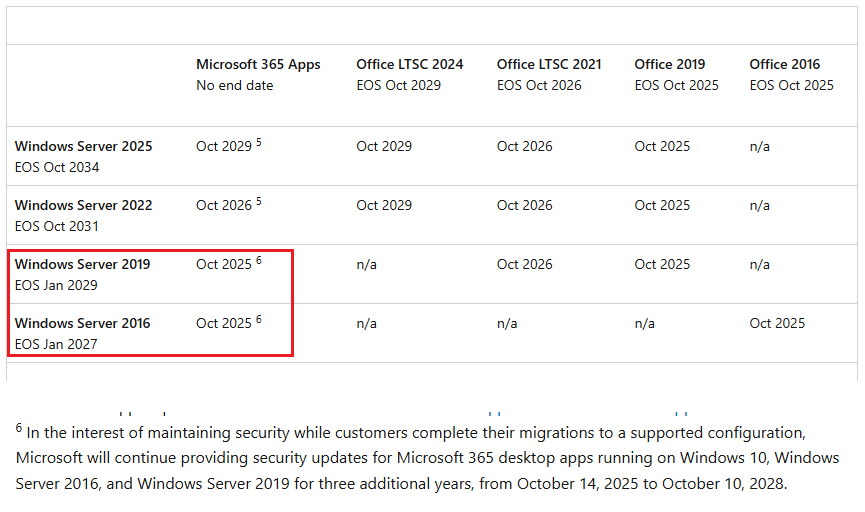This screenshot has width=865, height=512.
Task: Click the "EOS Oct 2034" text
Action: point(57,167)
